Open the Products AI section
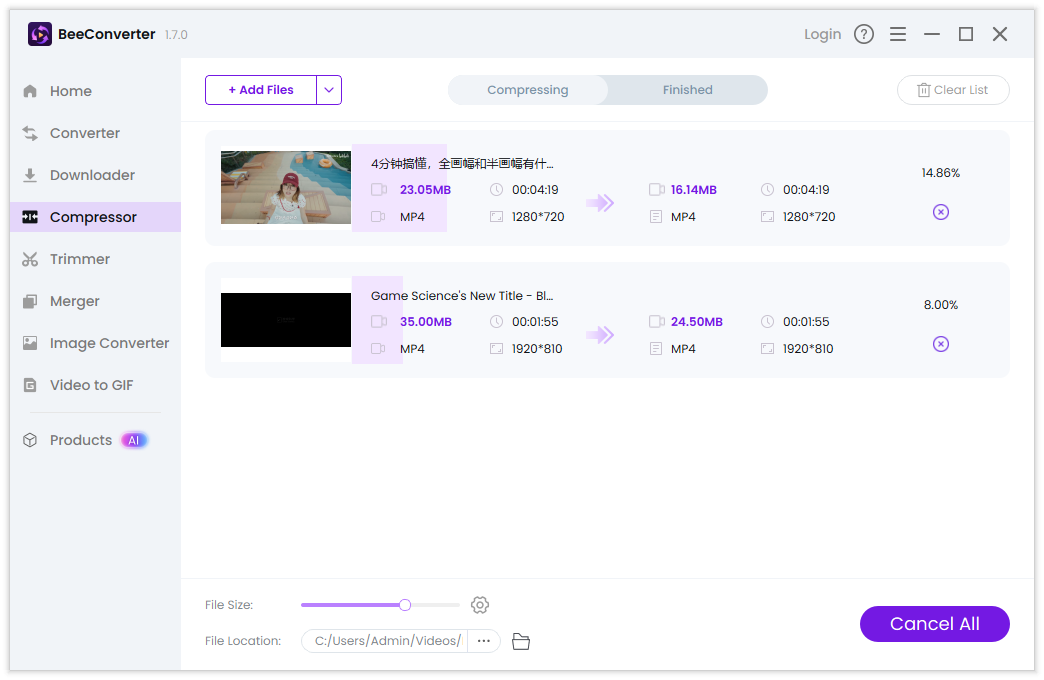Image resolution: width=1044 pixels, height=680 pixels. [80, 440]
